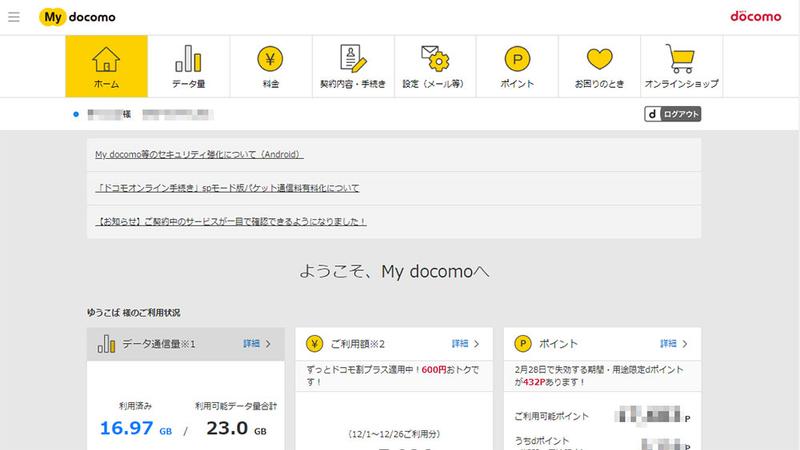Click the (12/1~12/26ご利用分) period text
Viewport: 800px width, 450px height.
[394, 434]
